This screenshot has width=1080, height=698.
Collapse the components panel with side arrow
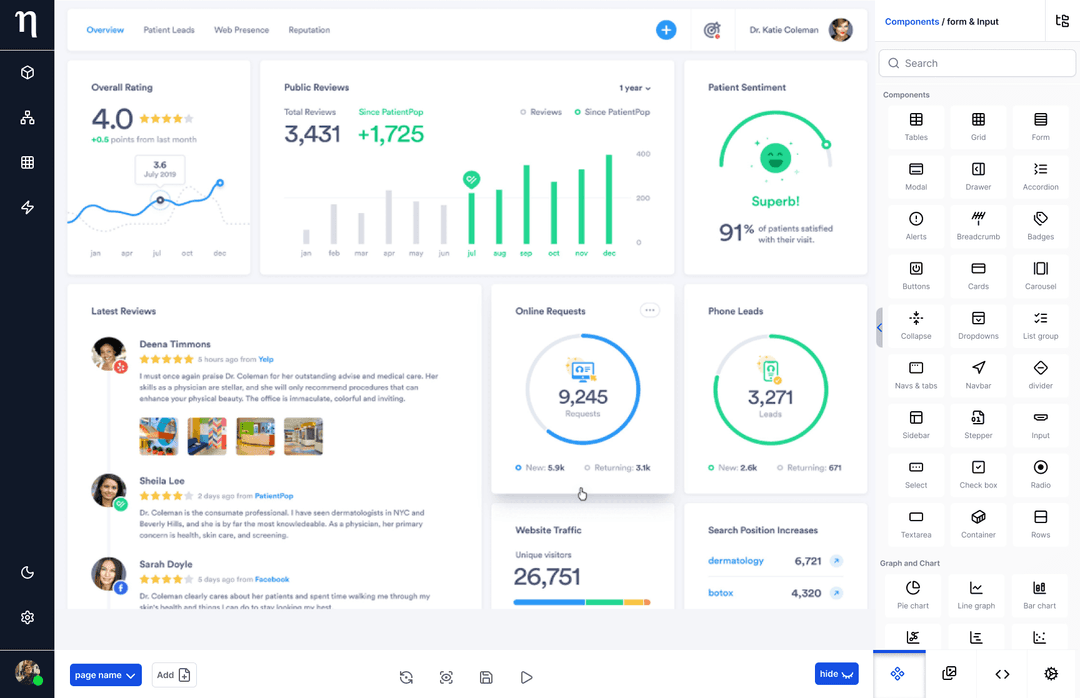point(879,327)
